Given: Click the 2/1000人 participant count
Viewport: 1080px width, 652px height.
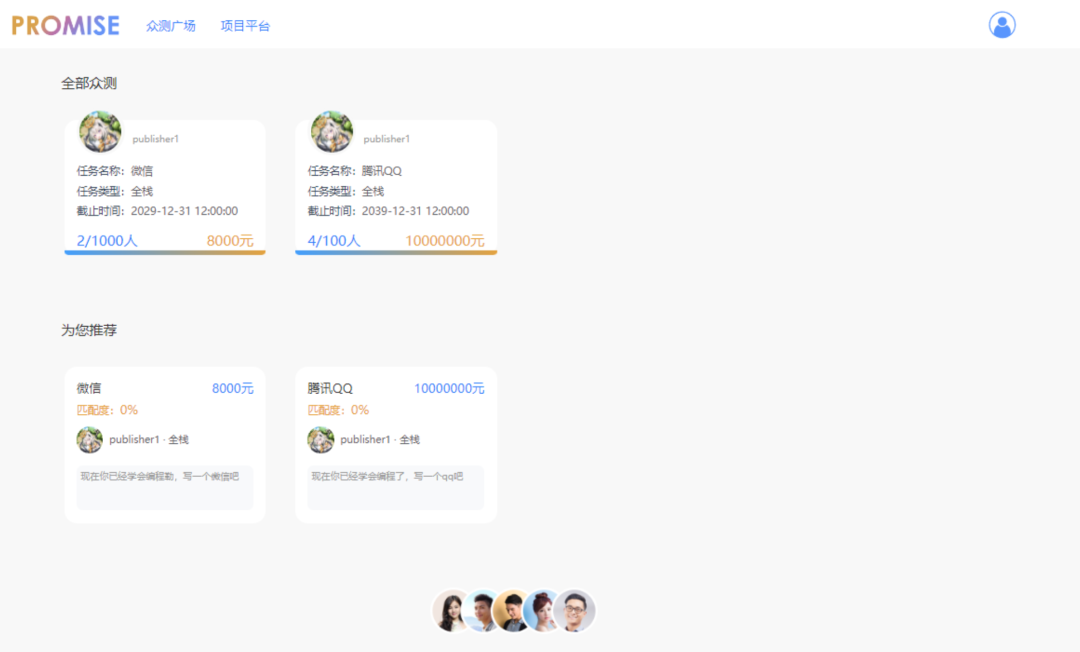Looking at the screenshot, I should 106,240.
